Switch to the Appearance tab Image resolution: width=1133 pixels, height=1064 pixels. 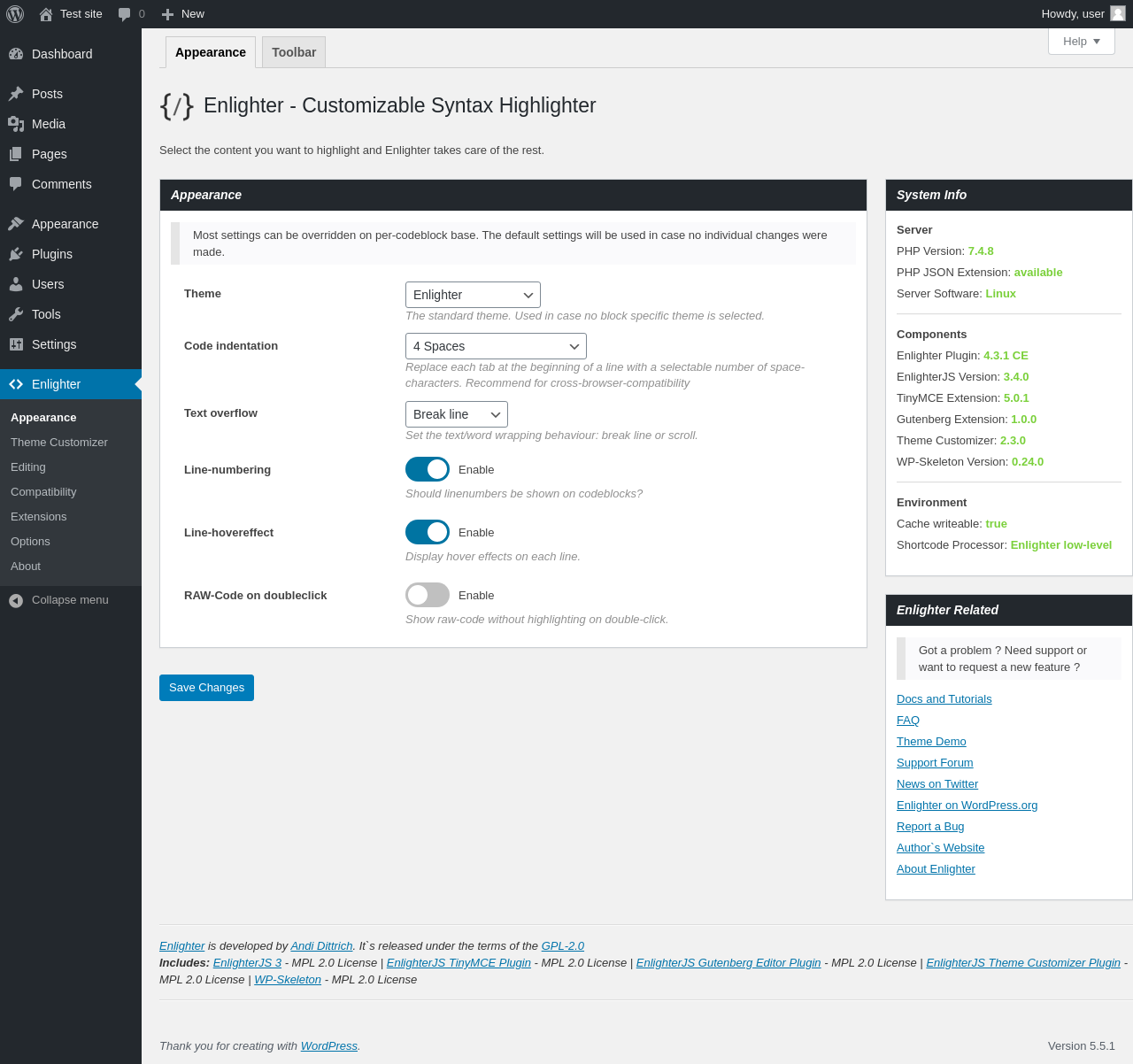(211, 52)
